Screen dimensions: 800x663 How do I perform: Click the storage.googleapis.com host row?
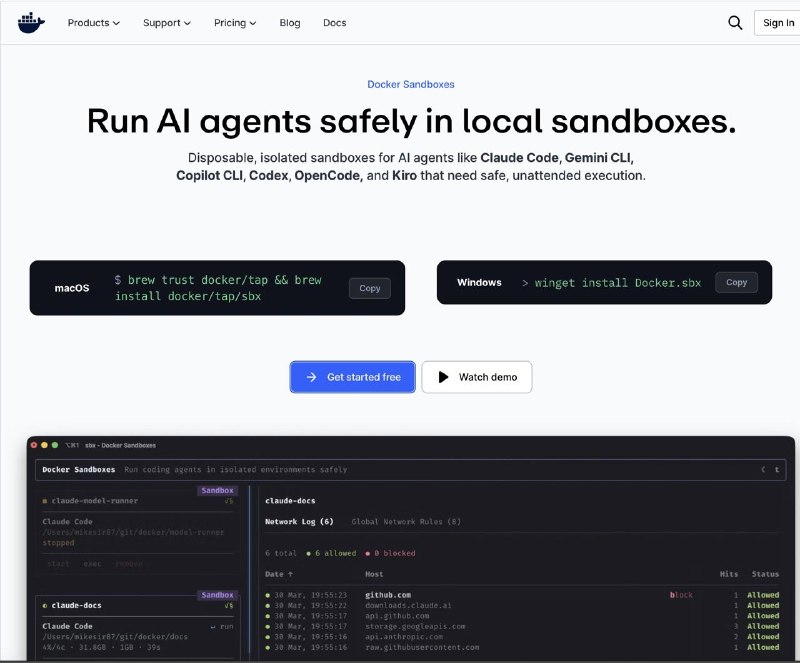(522, 626)
